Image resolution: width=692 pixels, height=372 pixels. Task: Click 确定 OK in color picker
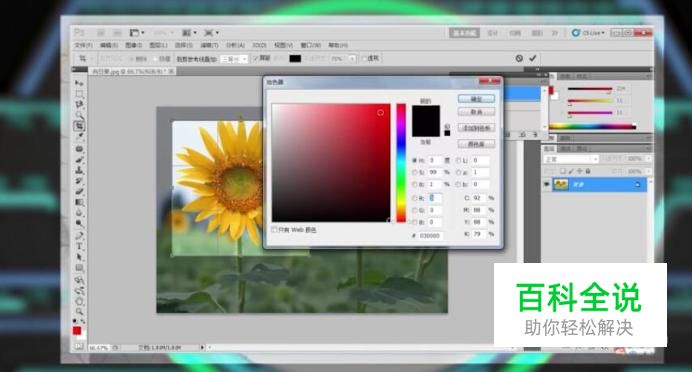coord(476,99)
